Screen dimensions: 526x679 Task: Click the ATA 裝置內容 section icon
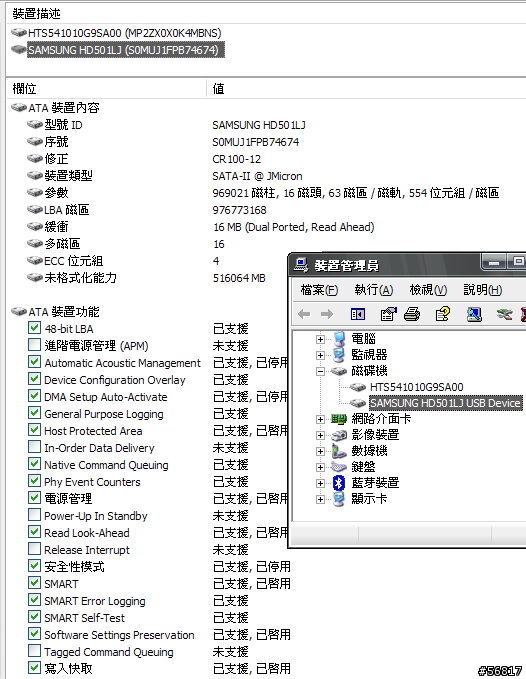pyautogui.click(x=19, y=107)
